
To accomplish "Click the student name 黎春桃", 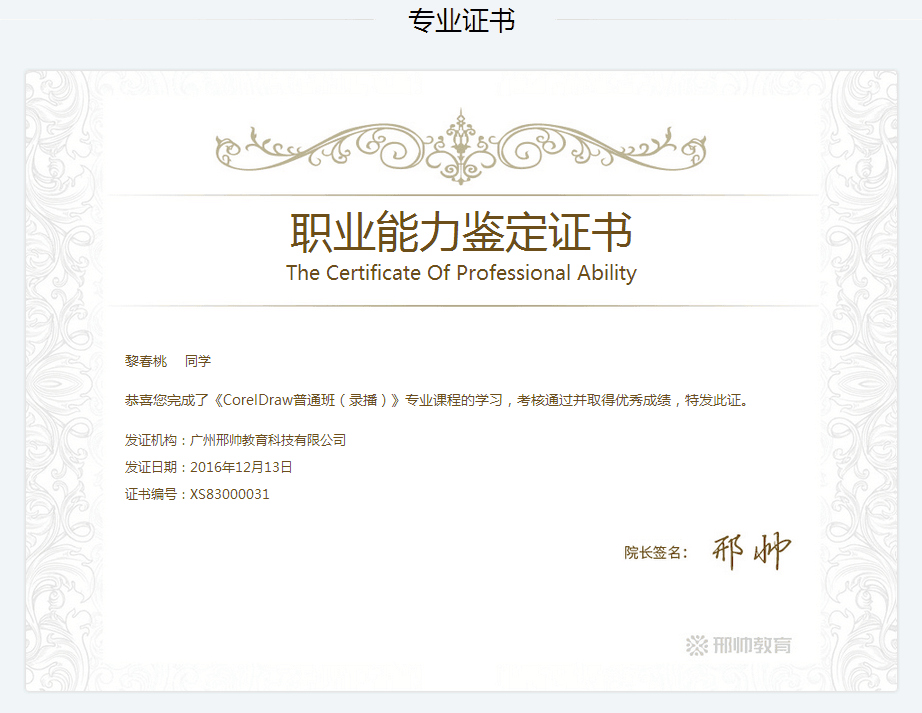I will [146, 361].
